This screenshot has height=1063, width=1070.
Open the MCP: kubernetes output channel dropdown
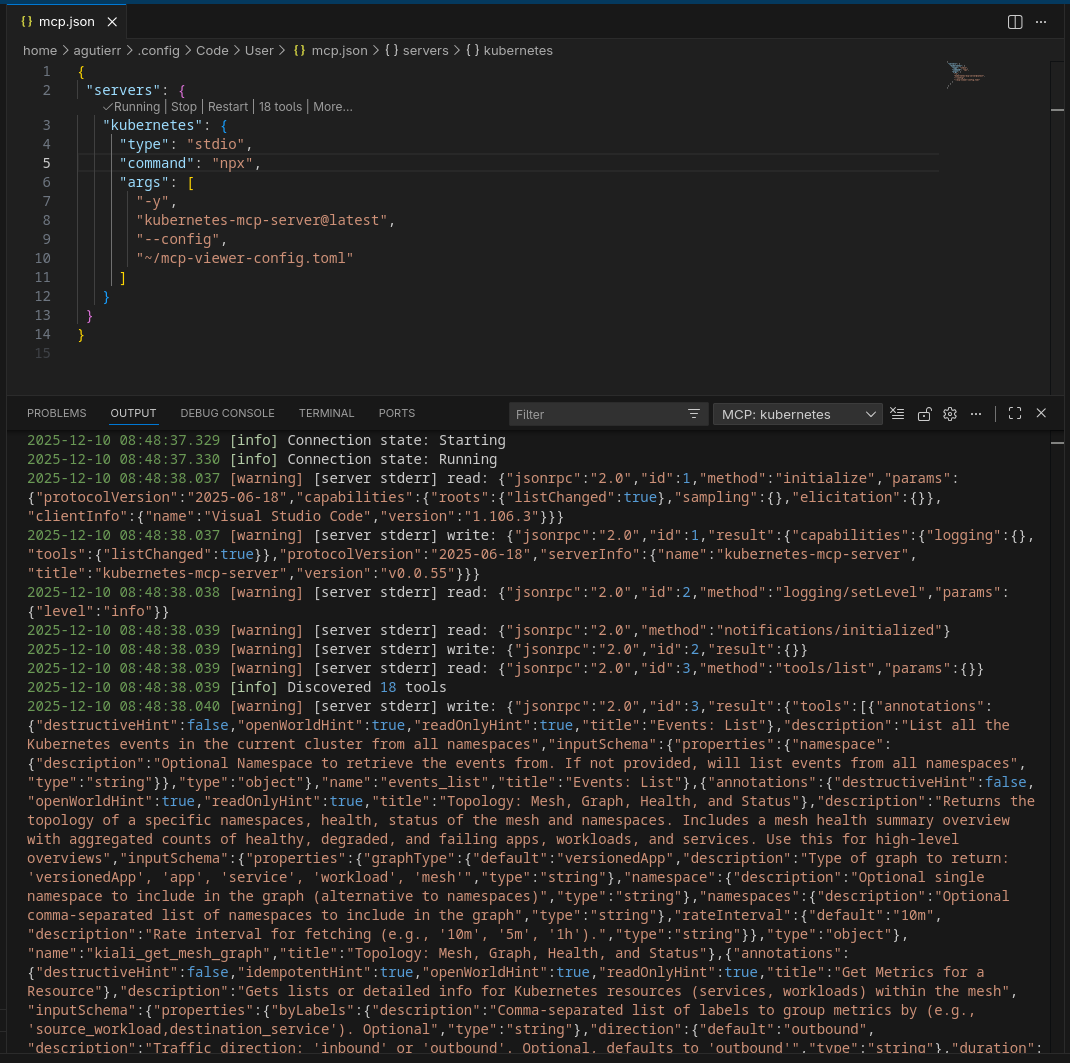pyautogui.click(x=797, y=414)
